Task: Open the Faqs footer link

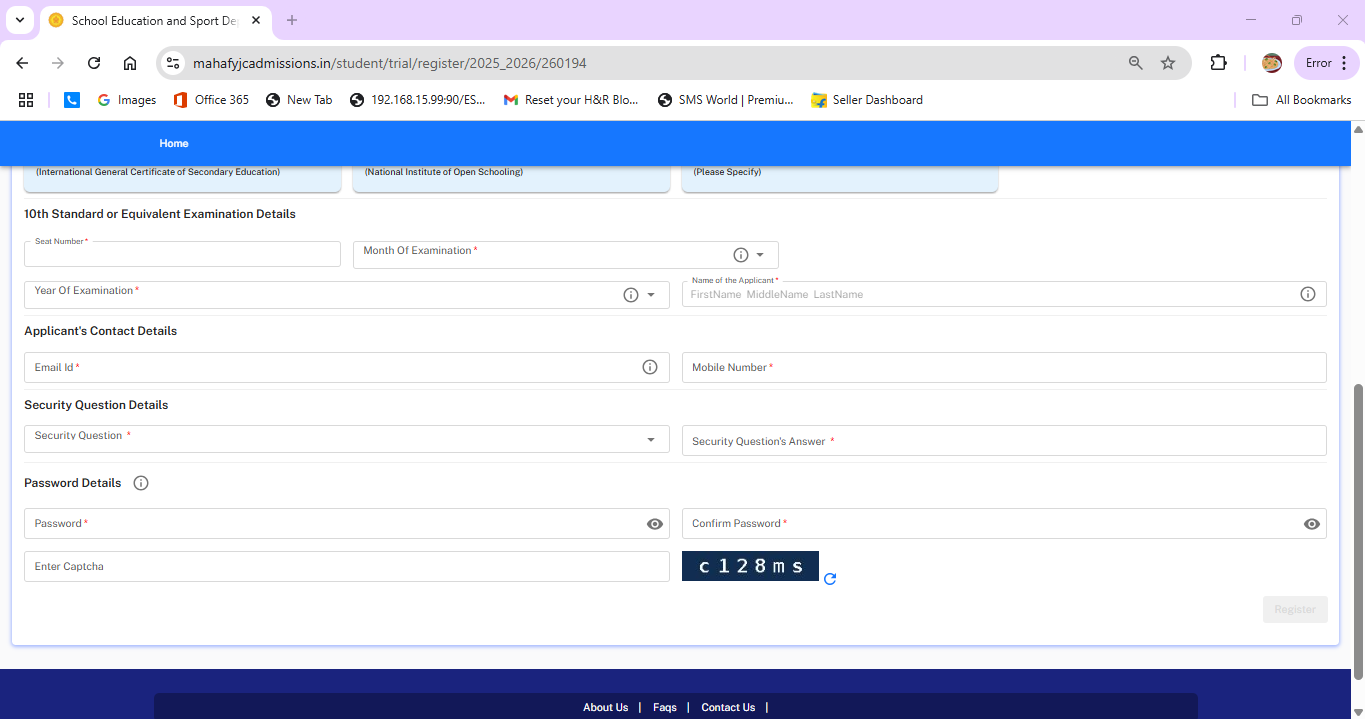Action: click(665, 707)
